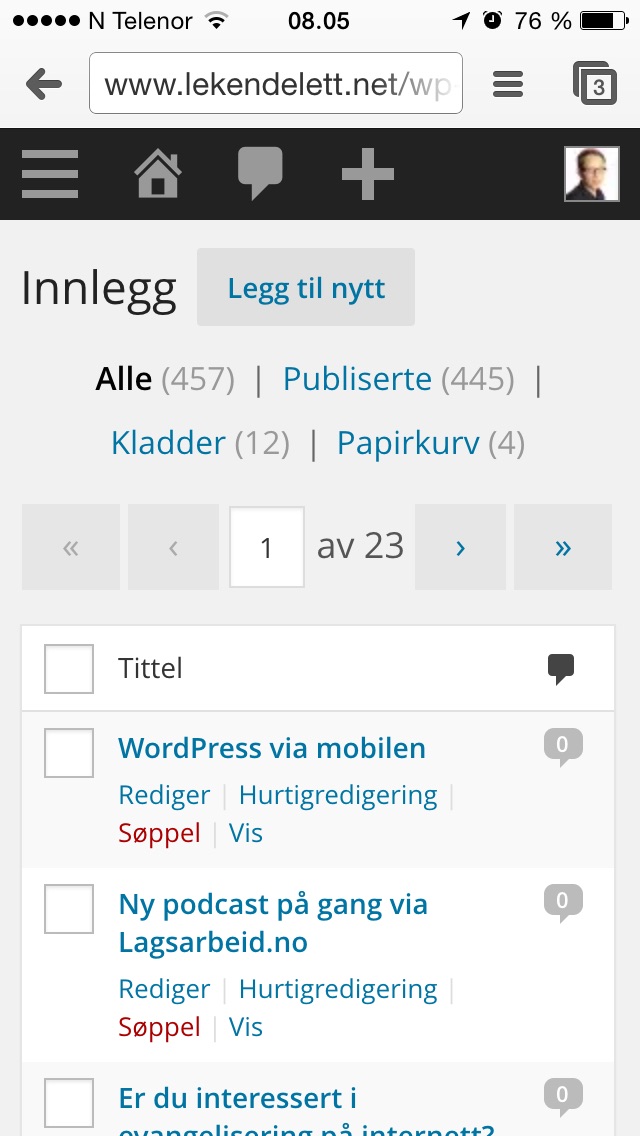
Task: Filter posts by Publiserte
Action: (x=357, y=379)
